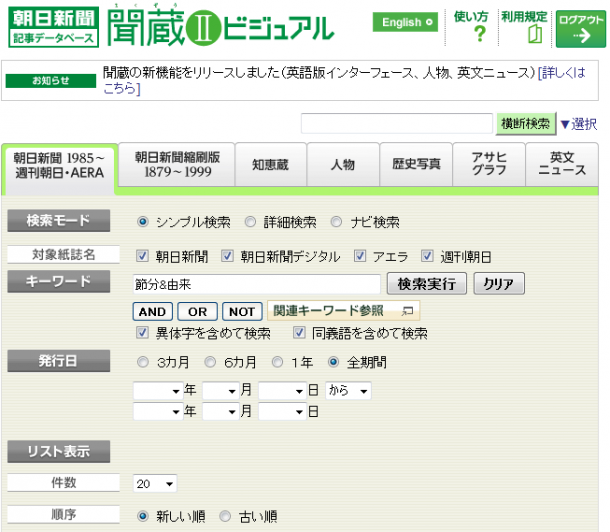Open the から range-type dropdown
The height and width of the screenshot is (532, 610).
tap(348, 390)
